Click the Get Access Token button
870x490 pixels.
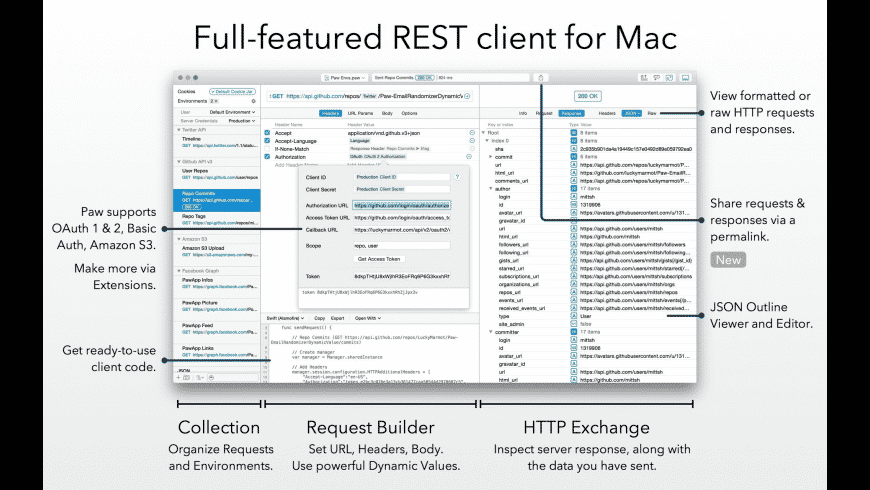coord(379,259)
